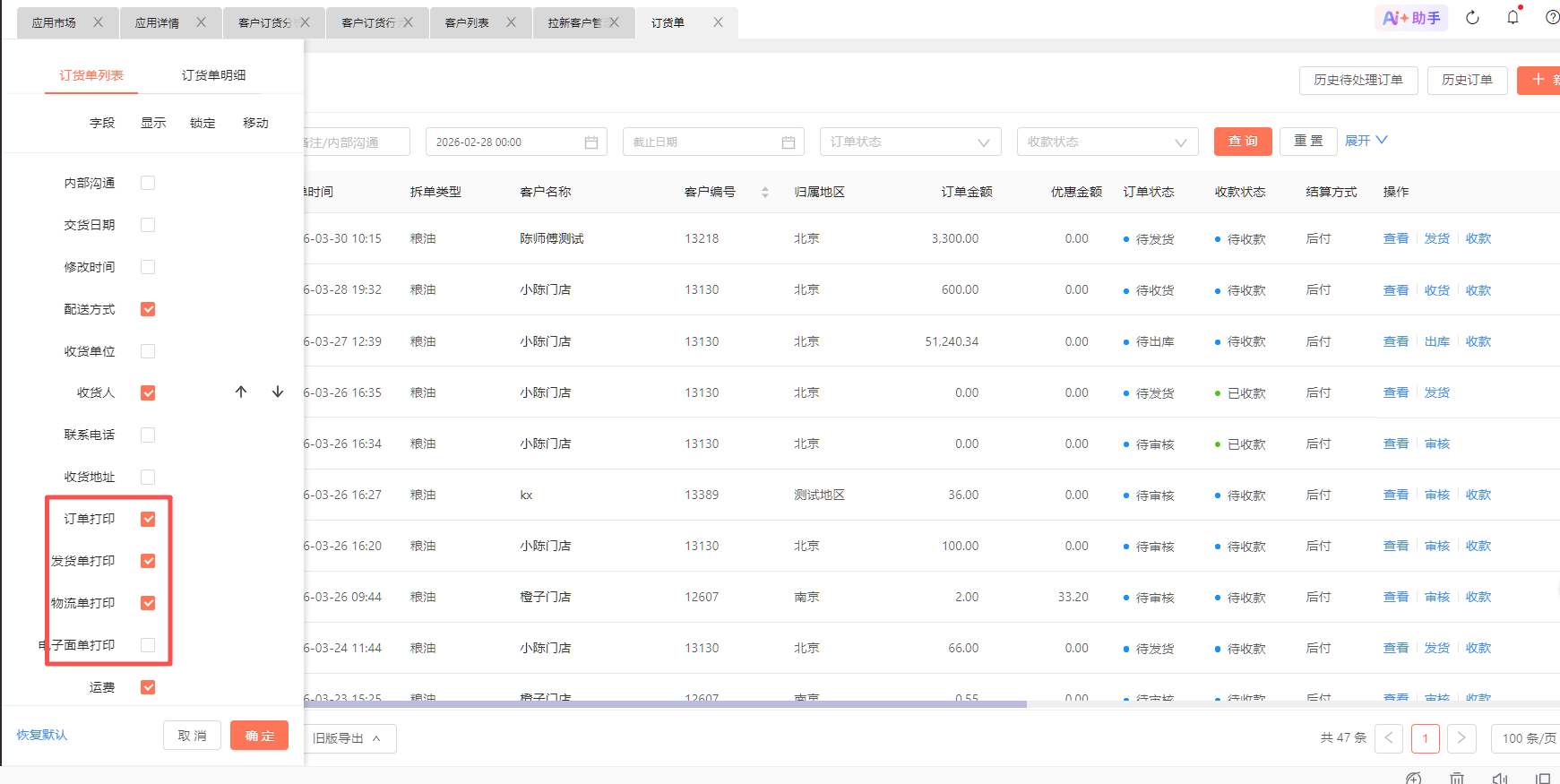Open the AI+助手 assistant
Screen dimensions: 1560x784
(1411, 18)
